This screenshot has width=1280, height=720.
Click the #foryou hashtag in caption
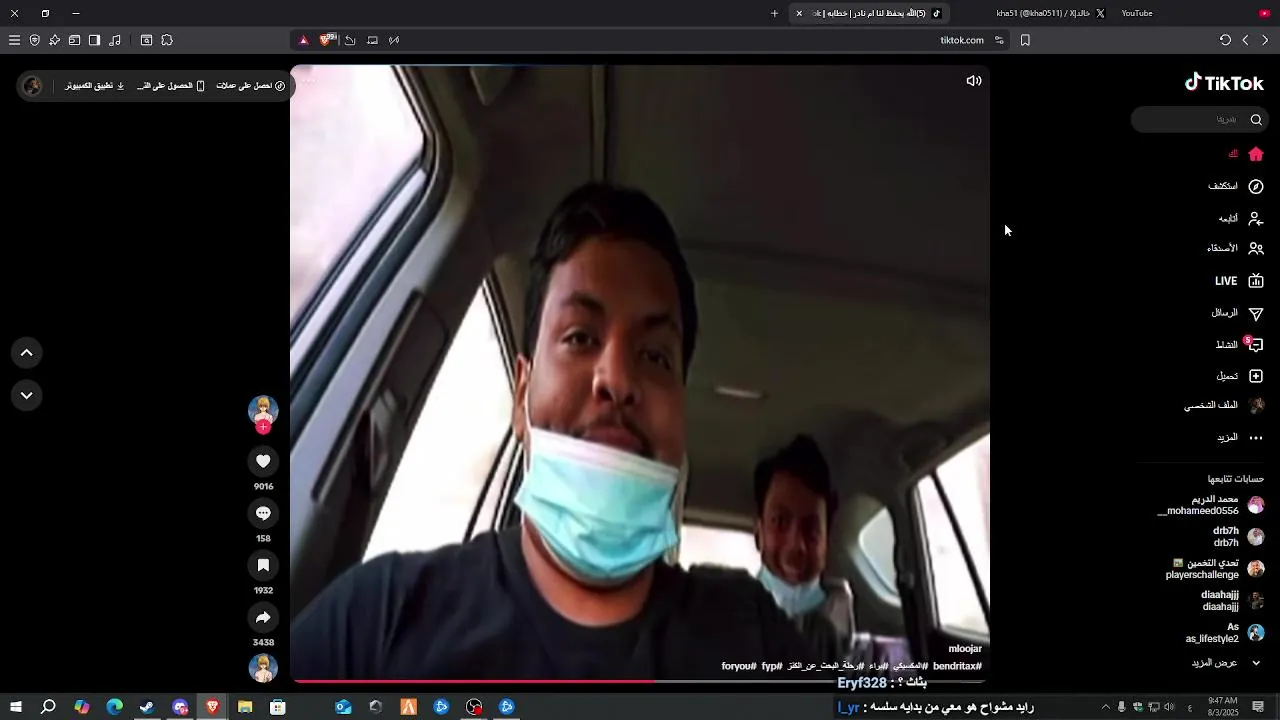click(x=739, y=666)
